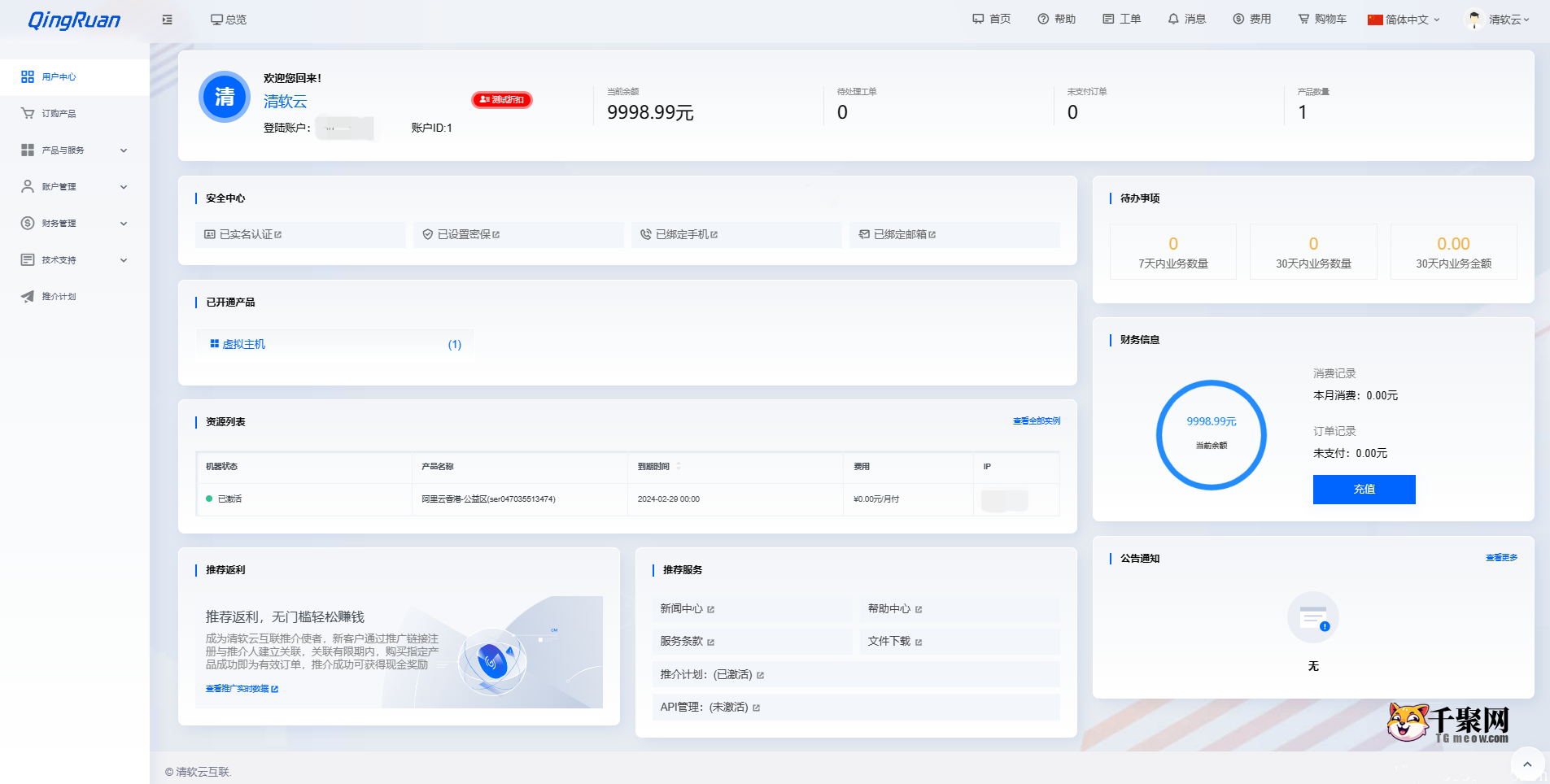
Task: Click the 当前余额 9998.99元 value
Action: click(650, 112)
